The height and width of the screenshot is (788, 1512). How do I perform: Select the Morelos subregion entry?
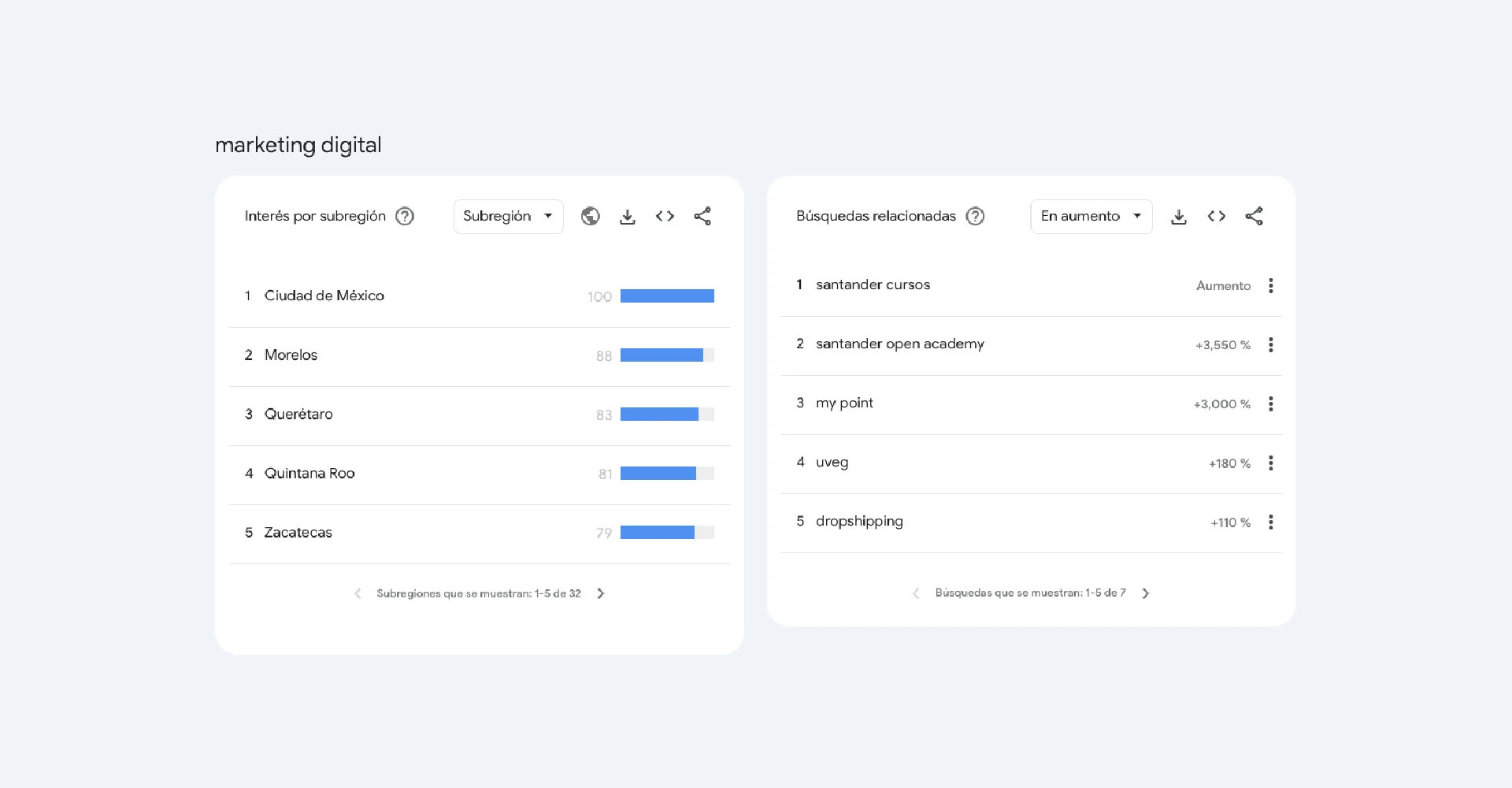pyautogui.click(x=291, y=355)
